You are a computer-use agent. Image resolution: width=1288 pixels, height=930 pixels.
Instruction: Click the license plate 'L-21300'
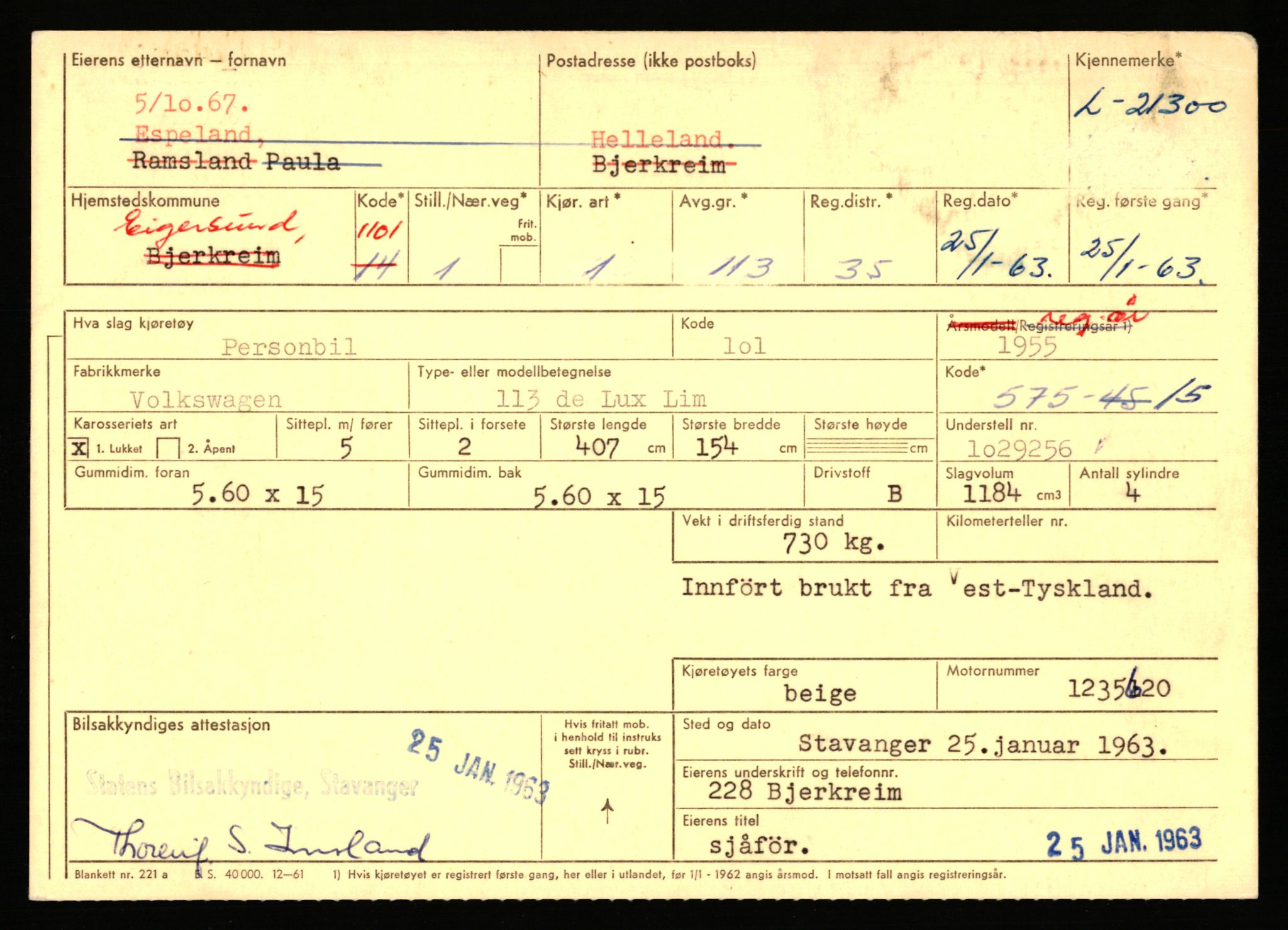coord(1150,106)
